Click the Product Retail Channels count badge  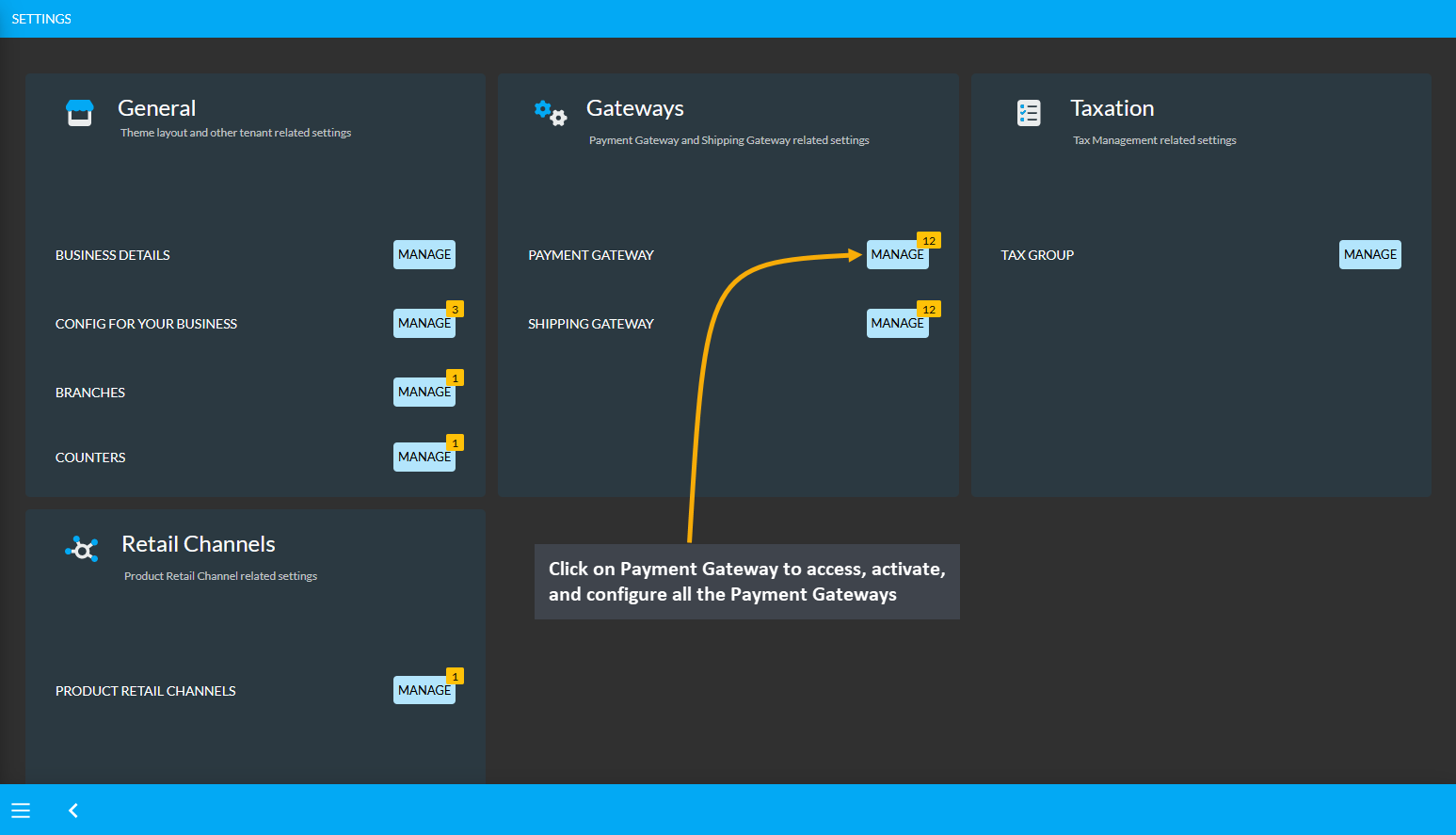pyautogui.click(x=456, y=677)
